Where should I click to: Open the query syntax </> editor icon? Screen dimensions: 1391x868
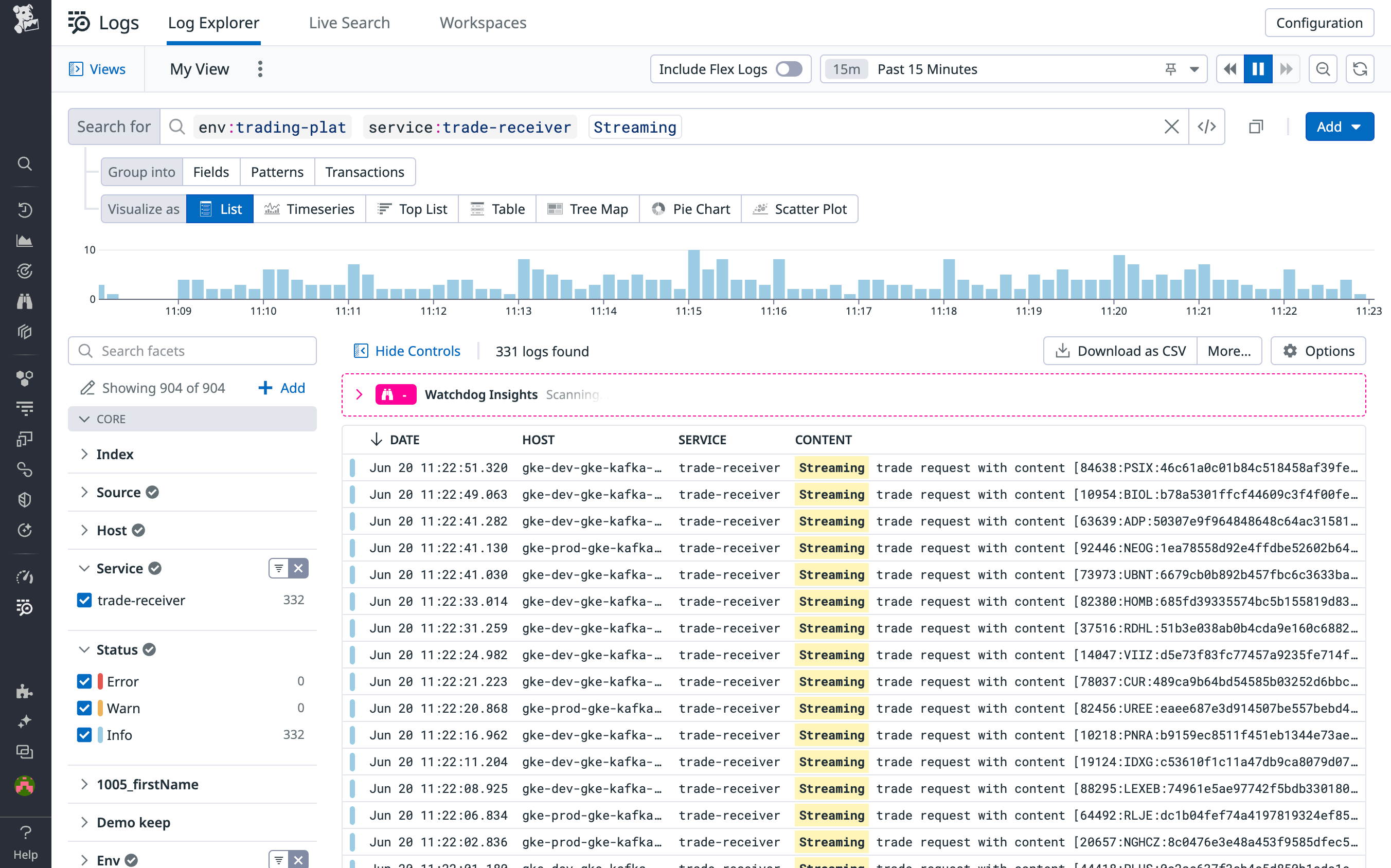click(x=1207, y=126)
